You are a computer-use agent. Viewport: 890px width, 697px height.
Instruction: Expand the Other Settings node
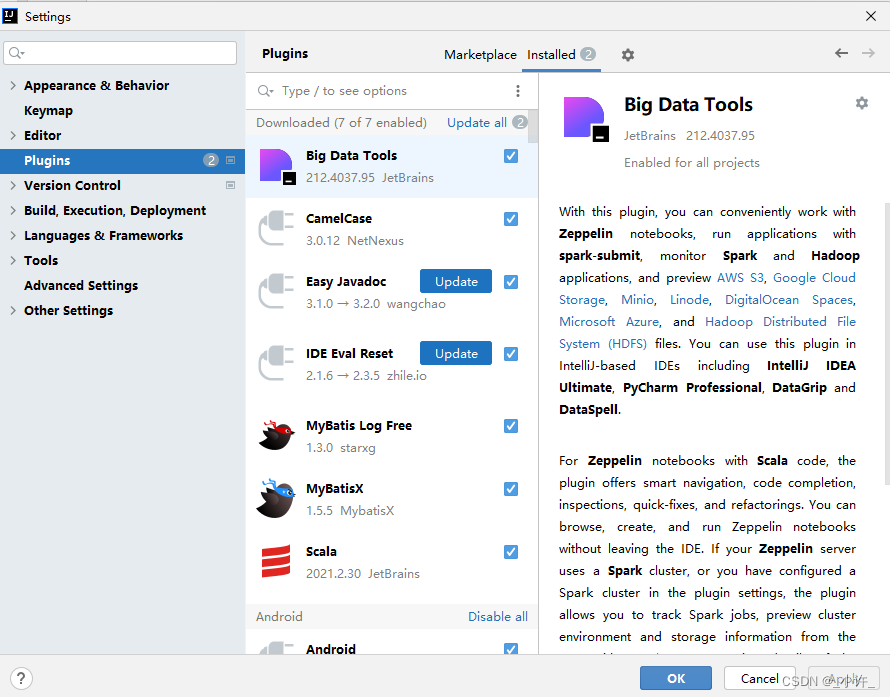[12, 310]
